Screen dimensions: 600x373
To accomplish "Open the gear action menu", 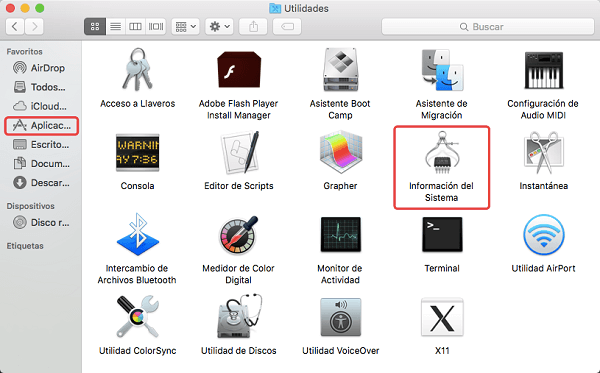I will [219, 26].
